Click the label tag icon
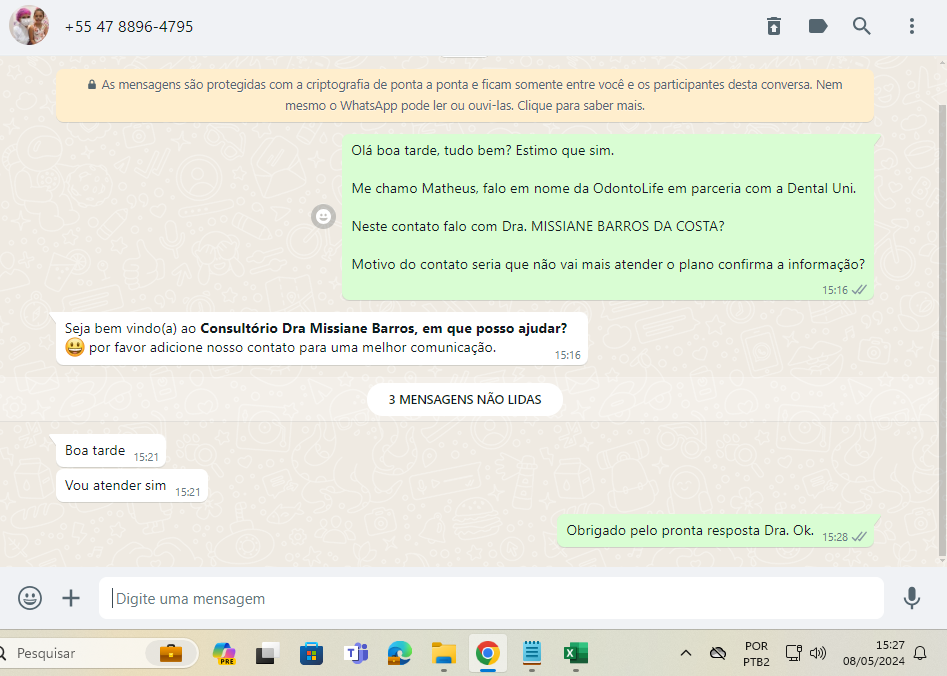The image size is (947, 676). point(818,27)
